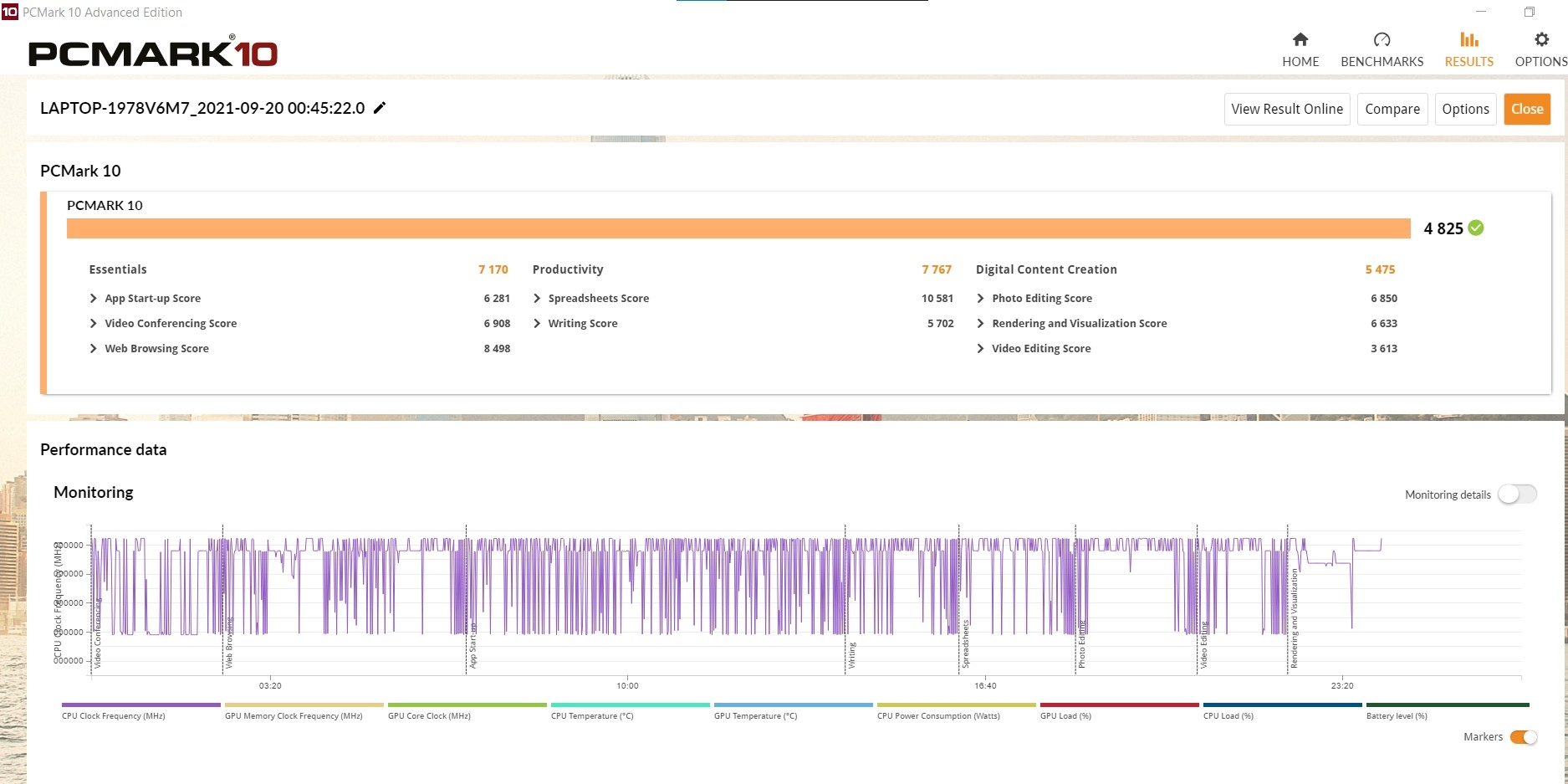Click the App Start-up chart marker
Image resolution: width=1568 pixels, height=784 pixels.
pyautogui.click(x=472, y=645)
